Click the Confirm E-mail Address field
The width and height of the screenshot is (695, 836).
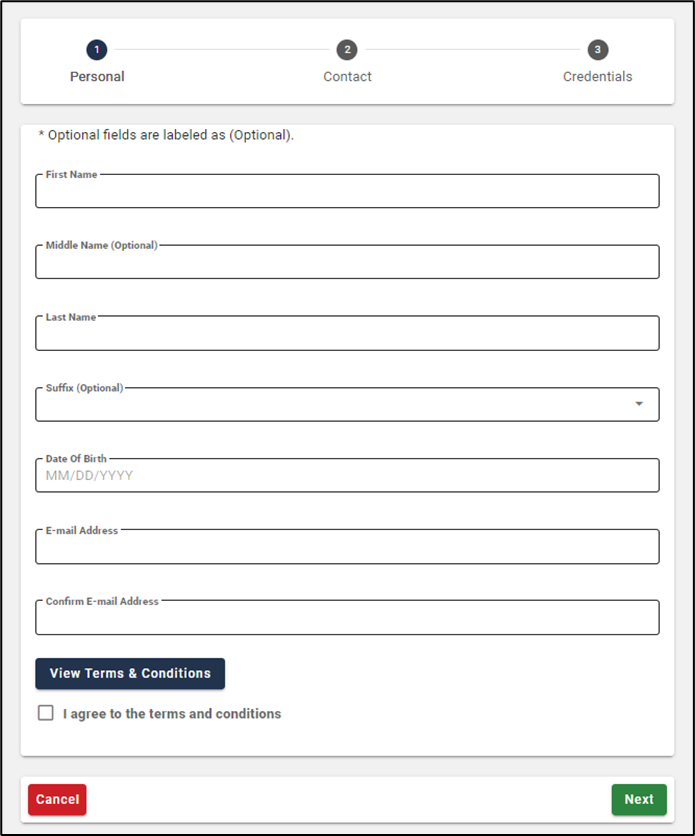tap(347, 618)
